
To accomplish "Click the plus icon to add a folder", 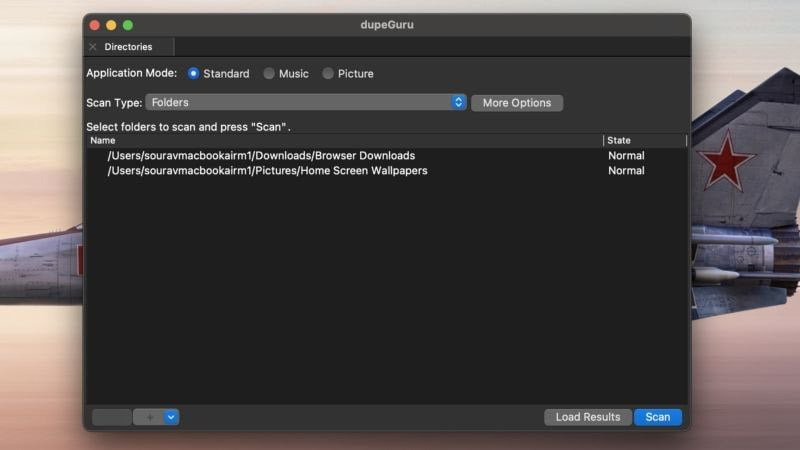I will click(149, 417).
